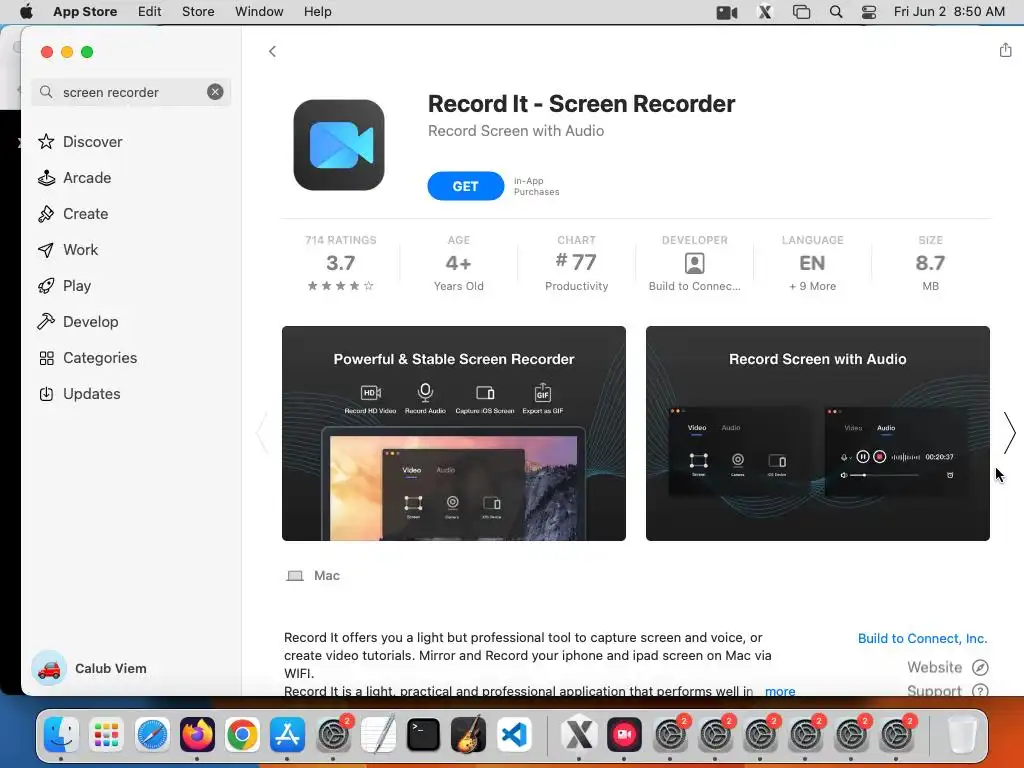Open the Help menu
The height and width of the screenshot is (768, 1024).
(x=317, y=11)
